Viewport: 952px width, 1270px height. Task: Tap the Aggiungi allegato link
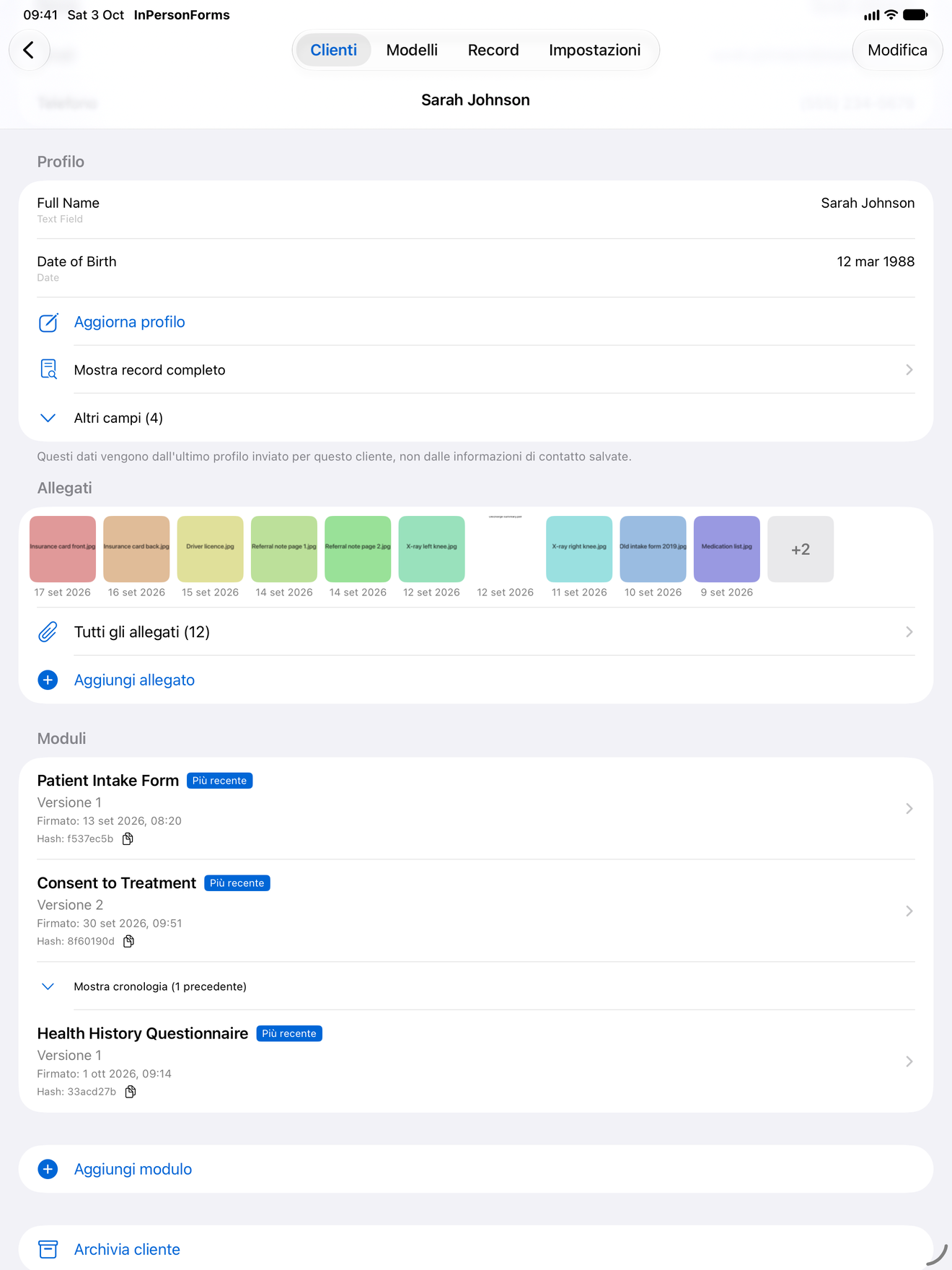tap(134, 680)
